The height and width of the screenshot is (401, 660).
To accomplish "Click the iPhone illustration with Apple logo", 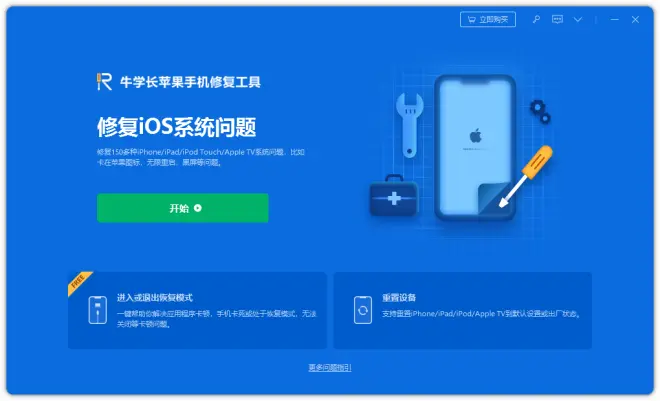I will [x=475, y=147].
